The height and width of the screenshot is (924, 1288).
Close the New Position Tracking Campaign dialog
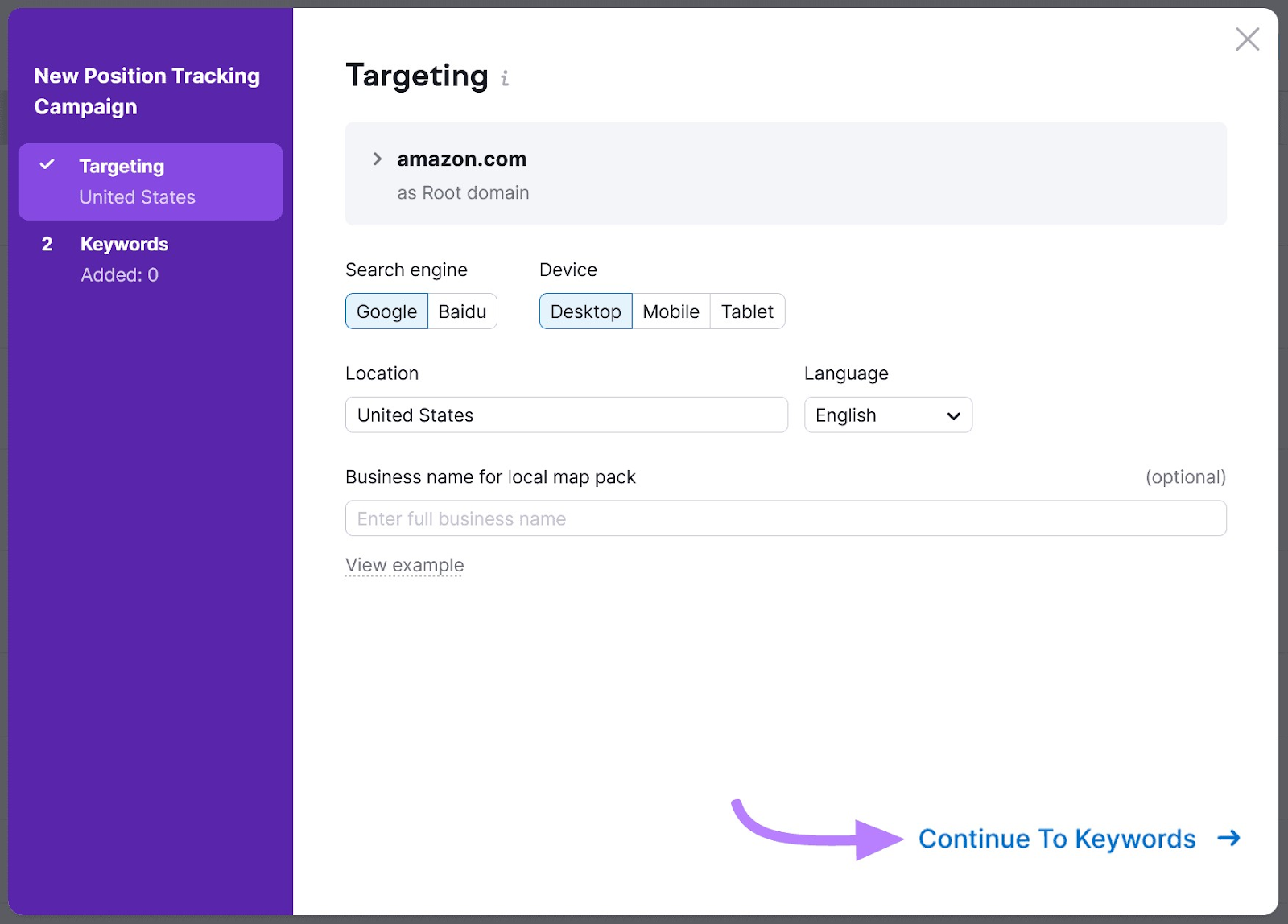pos(1247,39)
